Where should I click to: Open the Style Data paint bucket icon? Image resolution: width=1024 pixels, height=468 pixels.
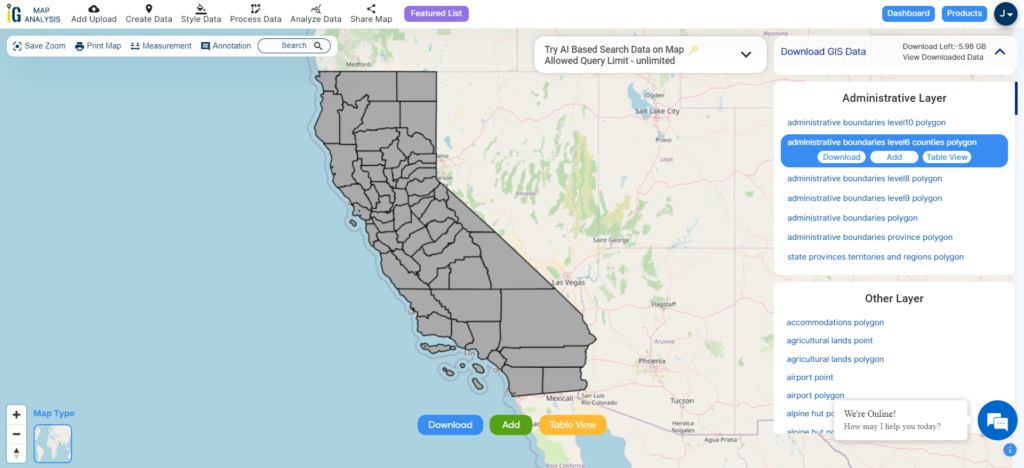[x=201, y=8]
